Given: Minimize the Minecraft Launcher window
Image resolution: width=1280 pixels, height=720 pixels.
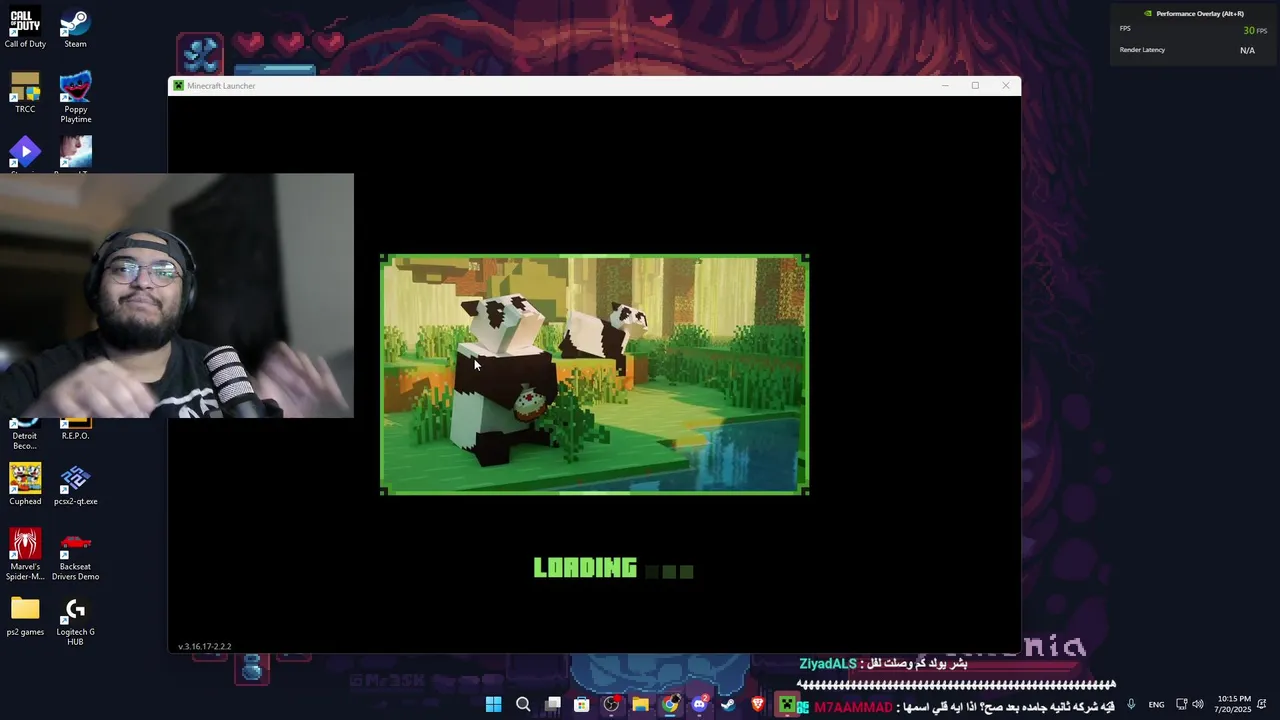Looking at the screenshot, I should coord(945,86).
